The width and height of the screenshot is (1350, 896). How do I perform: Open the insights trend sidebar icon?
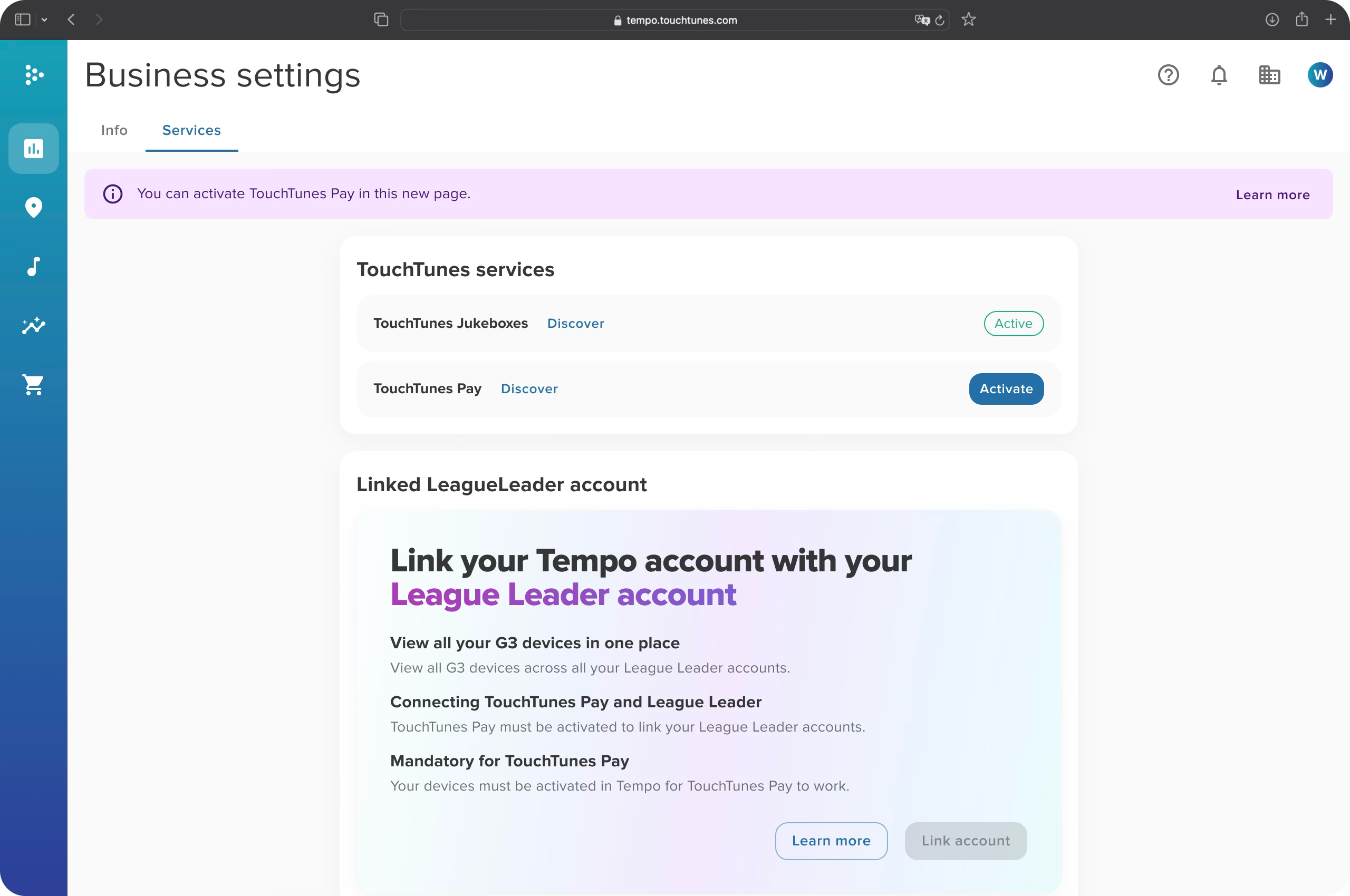(x=33, y=325)
